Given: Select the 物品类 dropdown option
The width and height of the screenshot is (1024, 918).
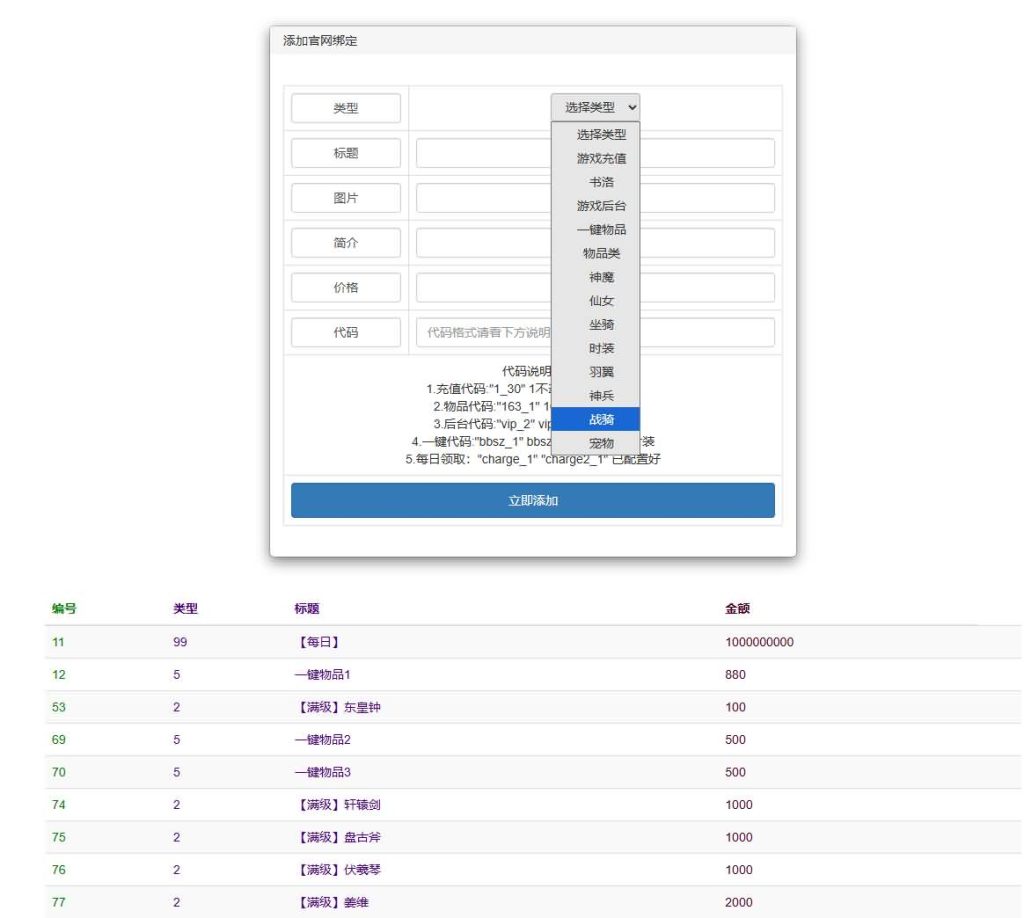Looking at the screenshot, I should tap(600, 254).
